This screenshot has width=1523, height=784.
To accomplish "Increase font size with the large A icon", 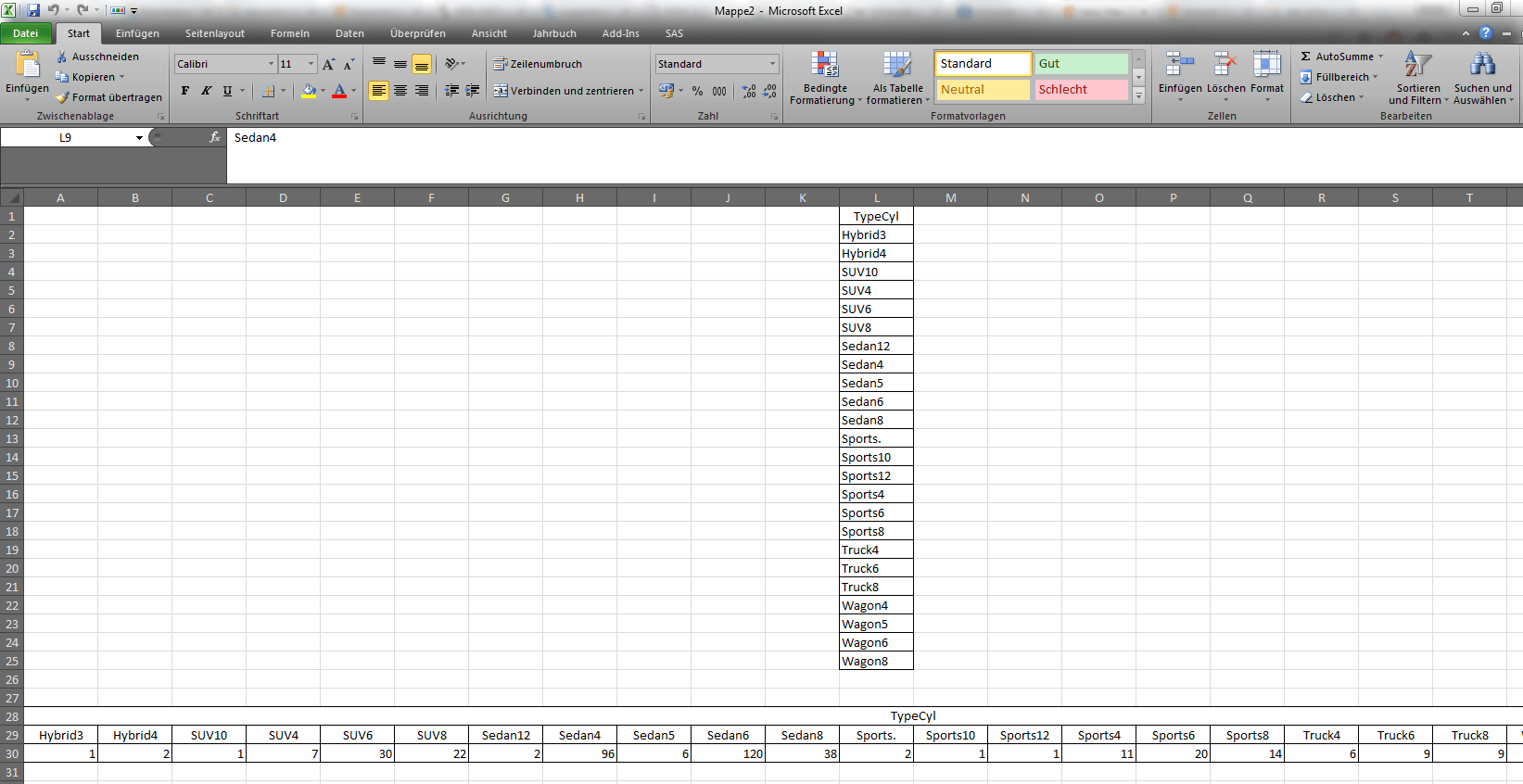I will [328, 64].
